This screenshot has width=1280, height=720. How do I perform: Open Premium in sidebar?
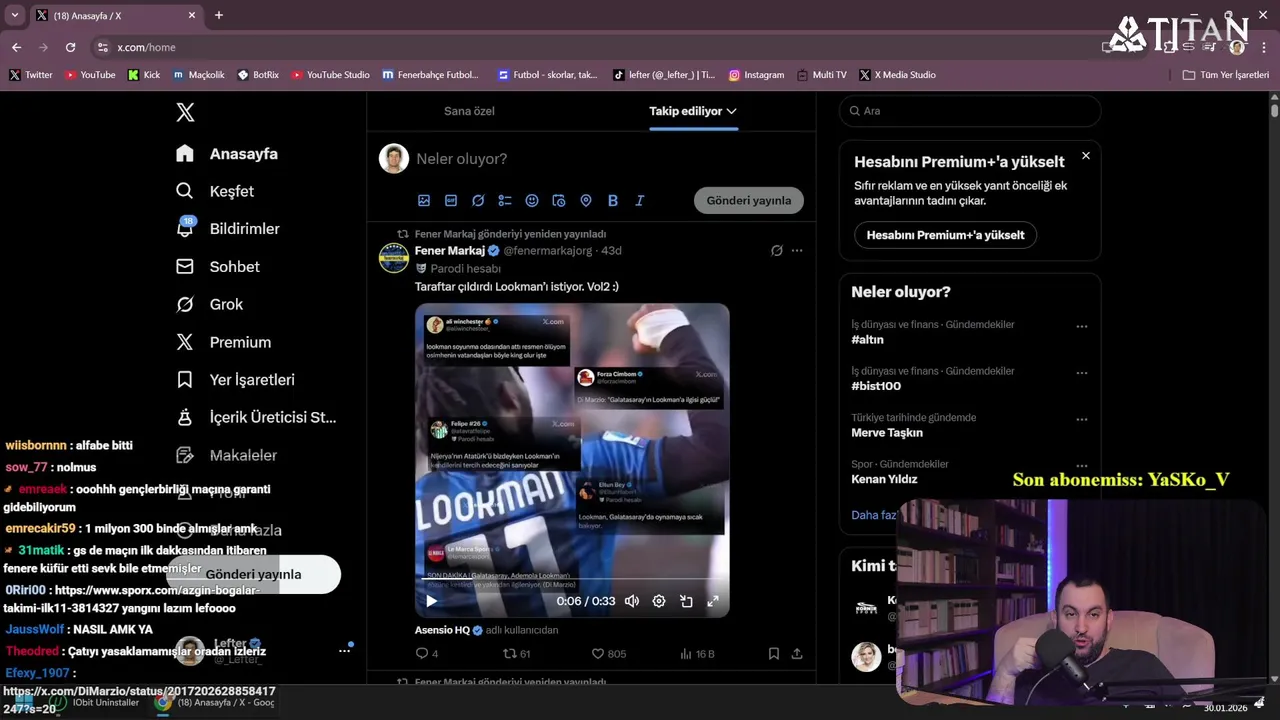pos(223,342)
